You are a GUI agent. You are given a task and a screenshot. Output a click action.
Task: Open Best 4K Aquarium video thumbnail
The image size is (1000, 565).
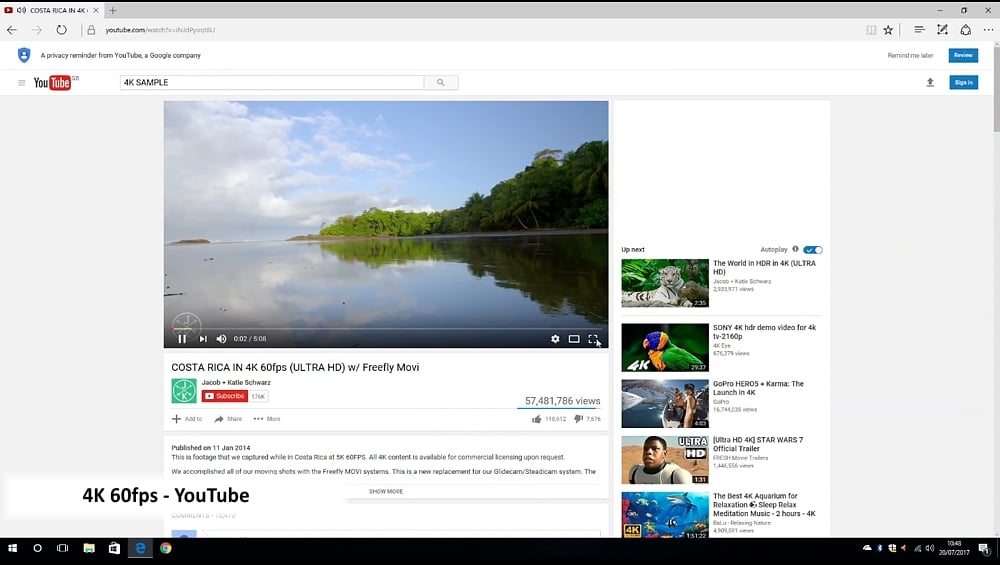click(665, 515)
